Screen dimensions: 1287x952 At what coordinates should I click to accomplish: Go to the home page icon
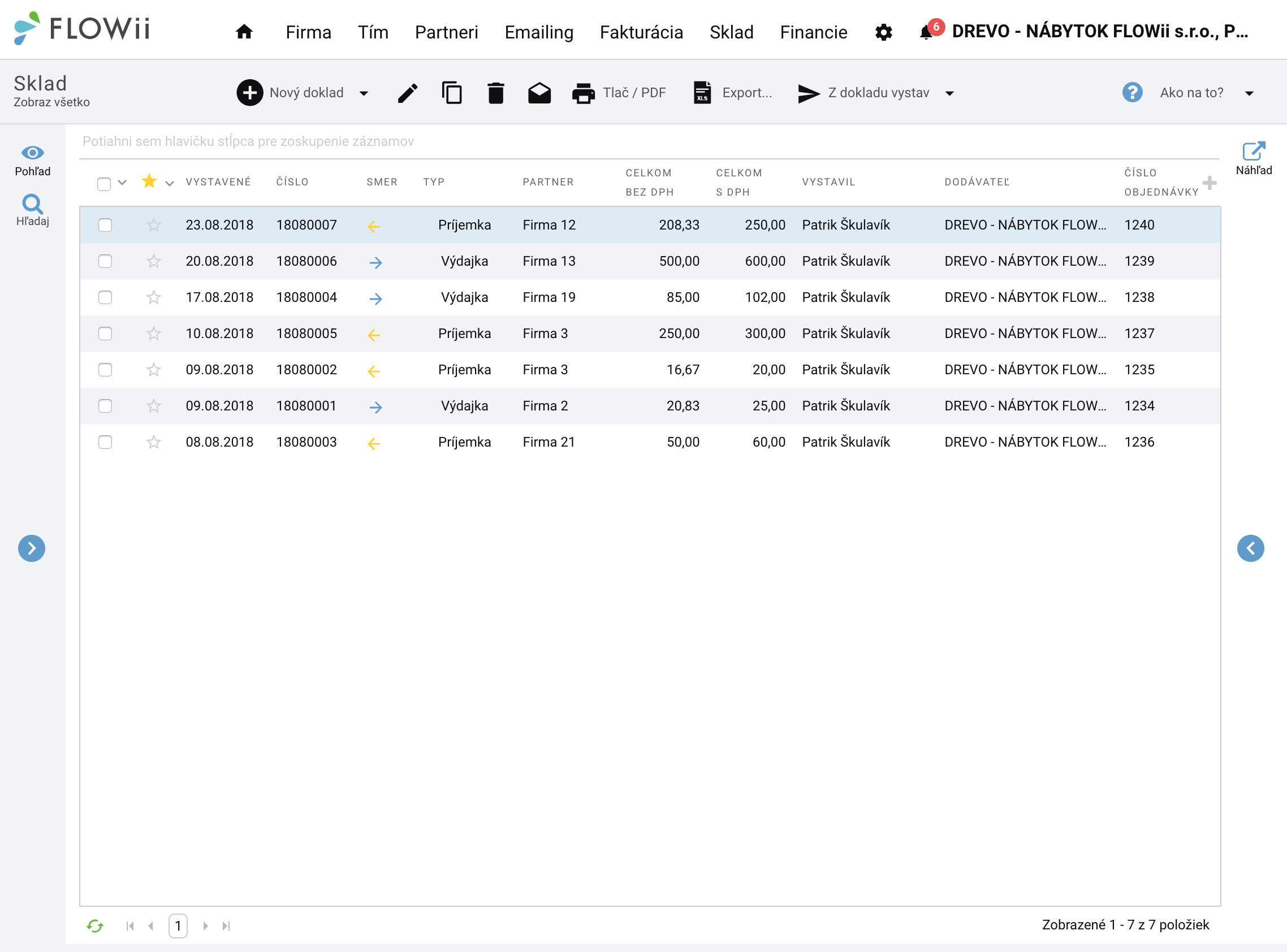pos(244,31)
